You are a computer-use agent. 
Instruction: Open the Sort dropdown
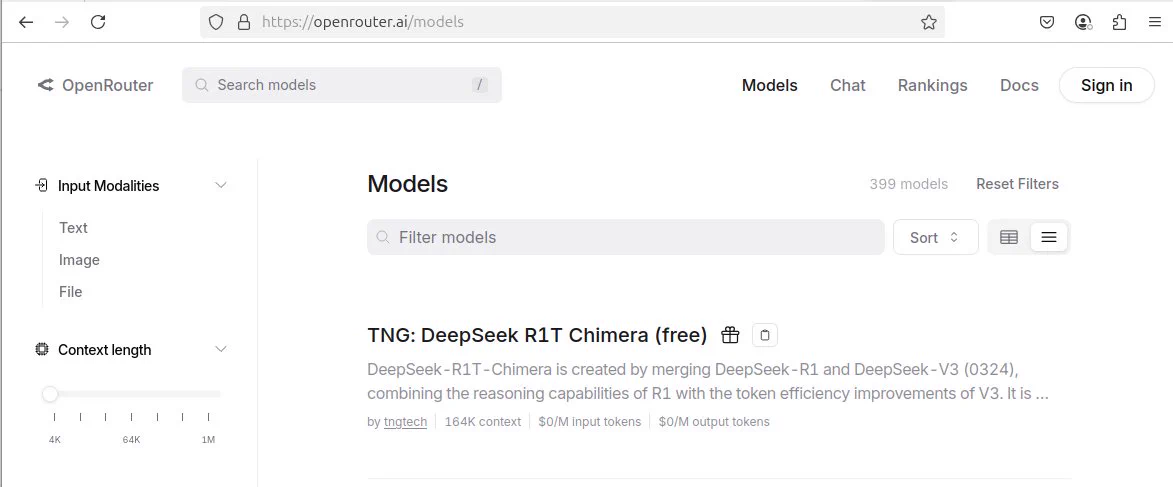pyautogui.click(x=935, y=237)
